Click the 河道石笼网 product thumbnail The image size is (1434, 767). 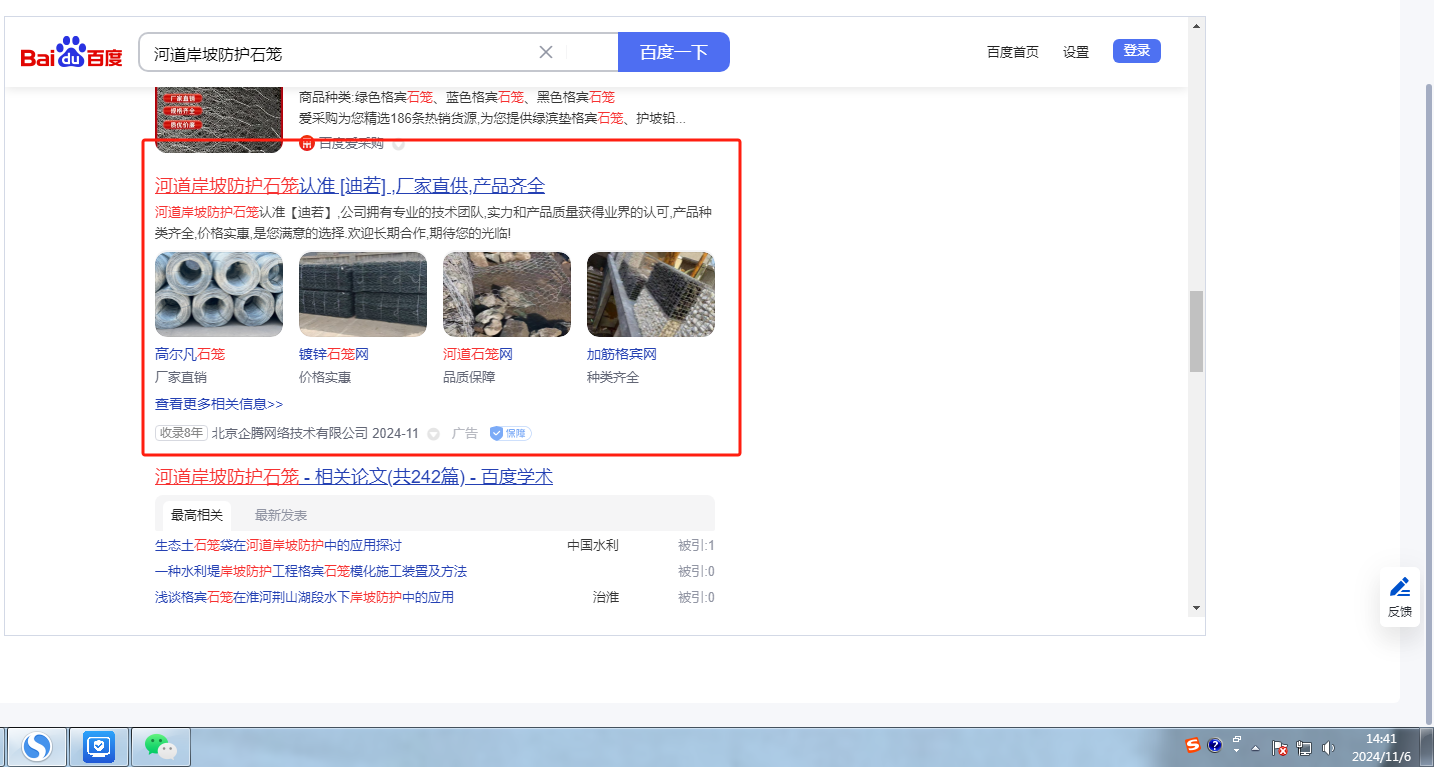[x=507, y=294]
